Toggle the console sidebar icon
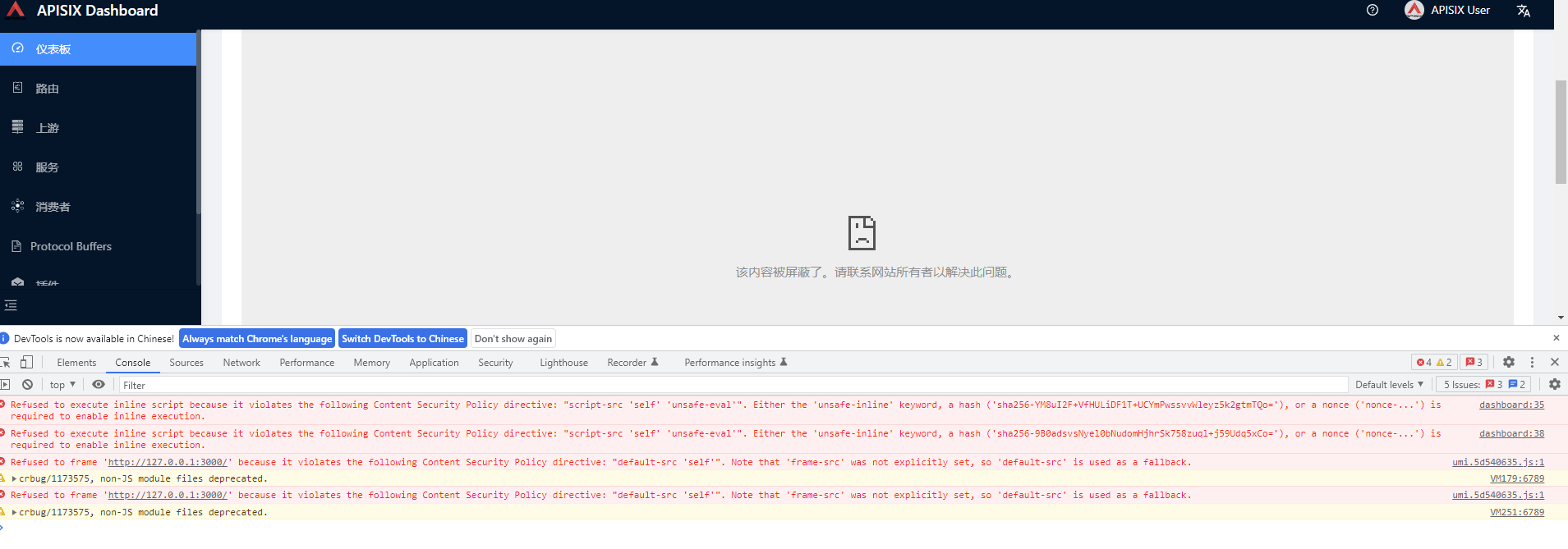1568x549 pixels. click(5, 384)
